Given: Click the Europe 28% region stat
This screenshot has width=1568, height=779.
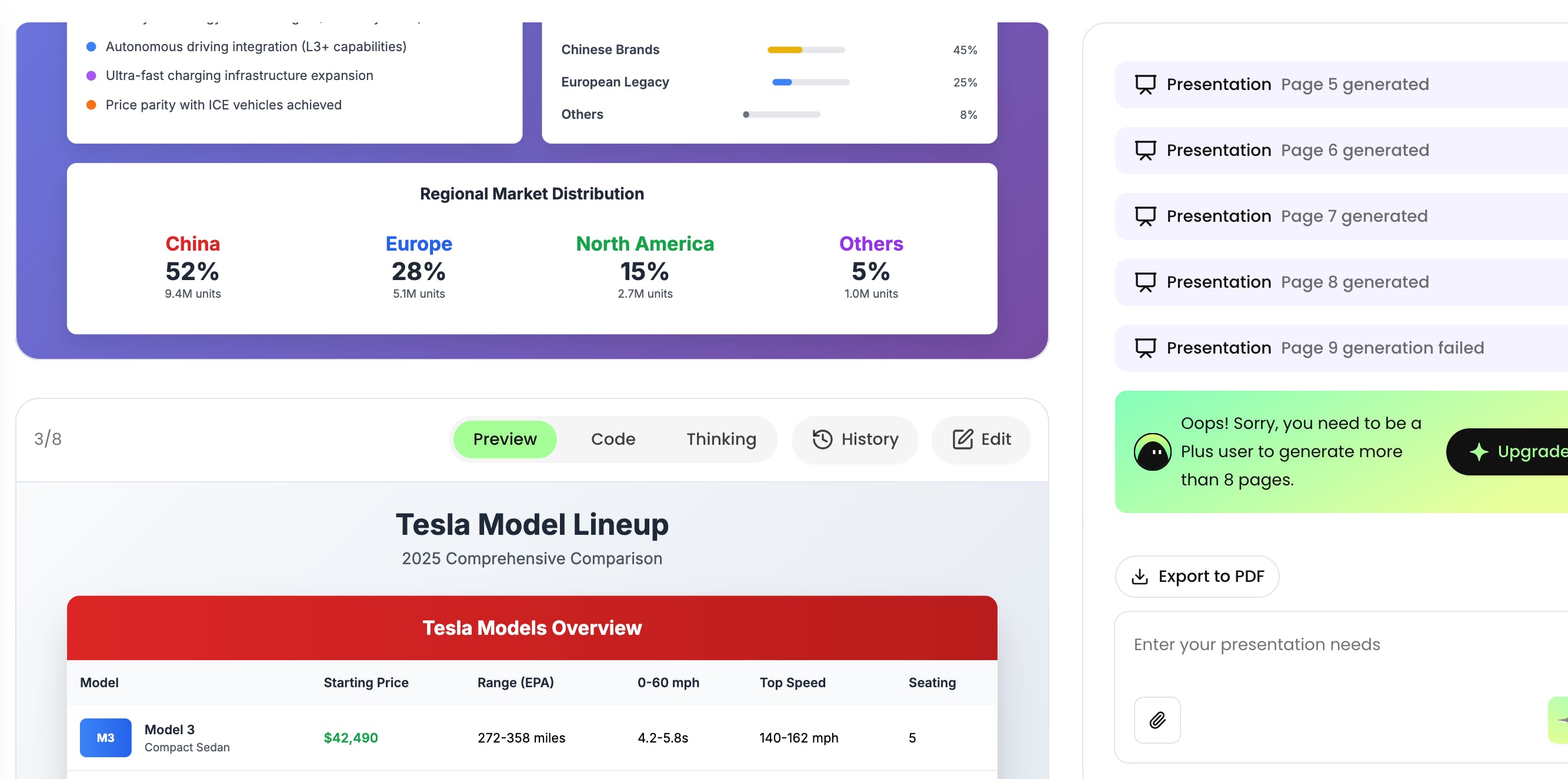Looking at the screenshot, I should (419, 267).
